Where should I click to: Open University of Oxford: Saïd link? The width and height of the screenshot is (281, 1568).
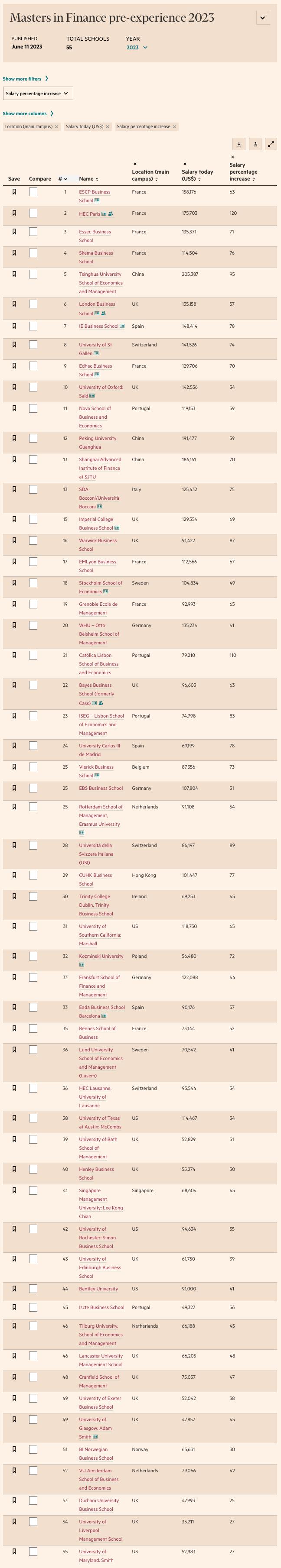pos(101,387)
